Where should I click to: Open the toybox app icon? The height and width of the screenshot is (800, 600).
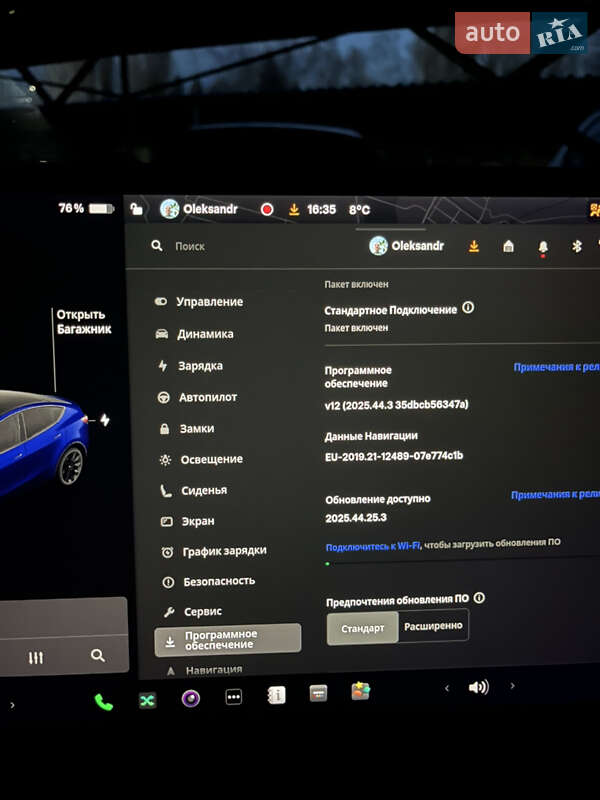coord(361,691)
